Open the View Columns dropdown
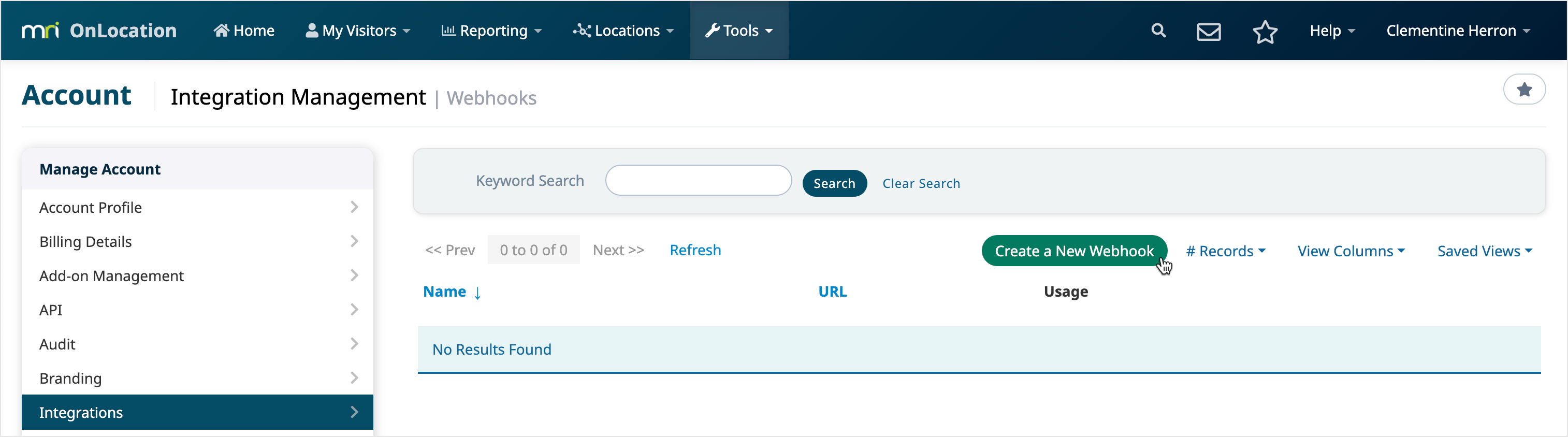The height and width of the screenshot is (437, 1568). tap(1352, 251)
